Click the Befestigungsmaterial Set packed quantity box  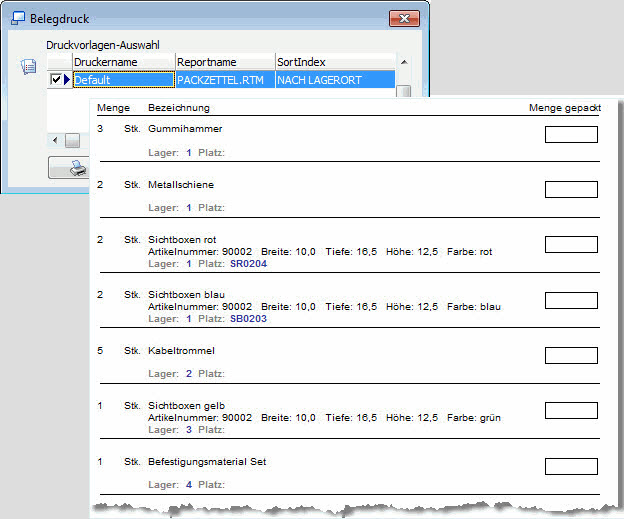pyautogui.click(x=571, y=466)
